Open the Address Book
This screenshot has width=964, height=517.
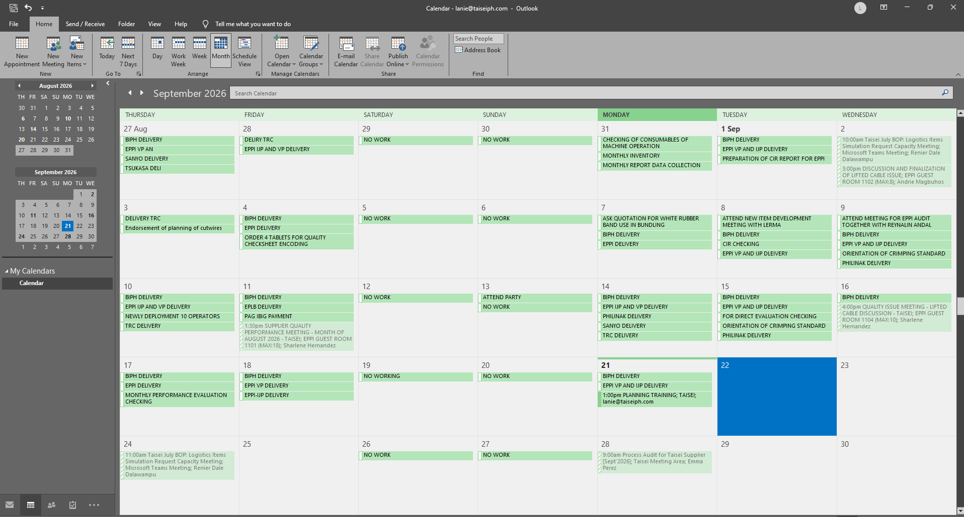478,50
